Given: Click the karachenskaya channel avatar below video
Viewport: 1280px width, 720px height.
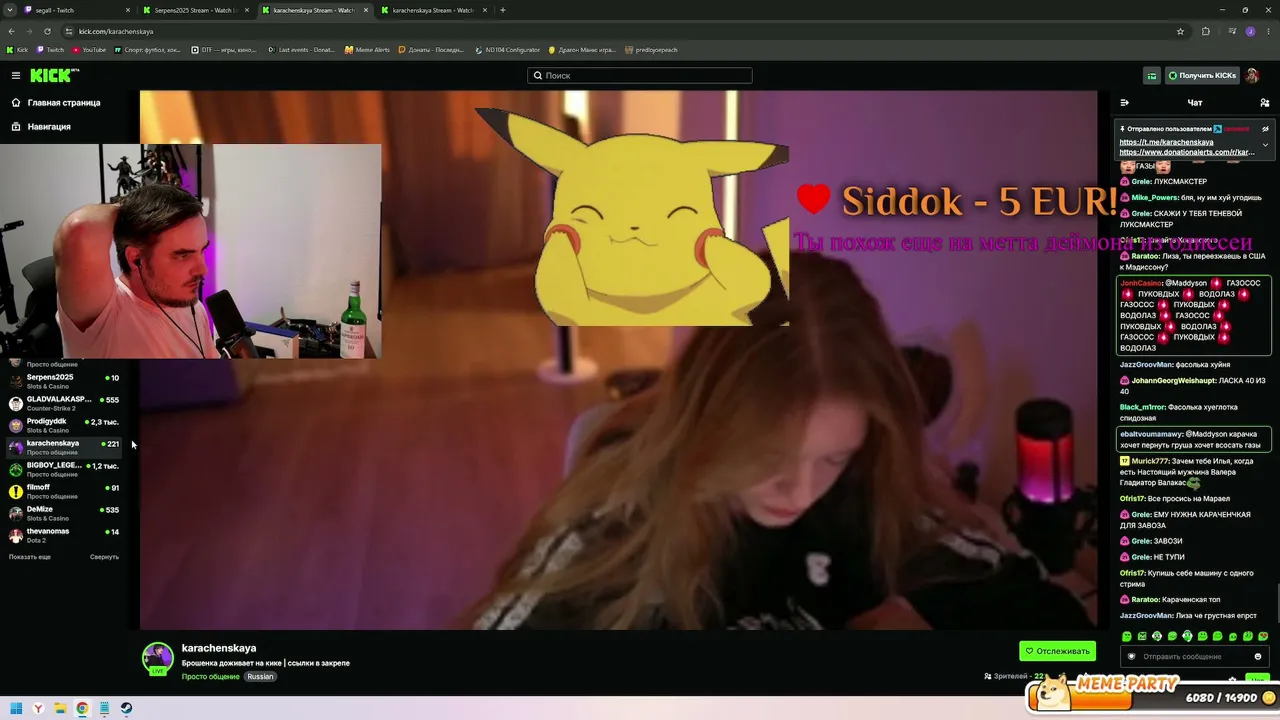Looking at the screenshot, I should pyautogui.click(x=157, y=658).
